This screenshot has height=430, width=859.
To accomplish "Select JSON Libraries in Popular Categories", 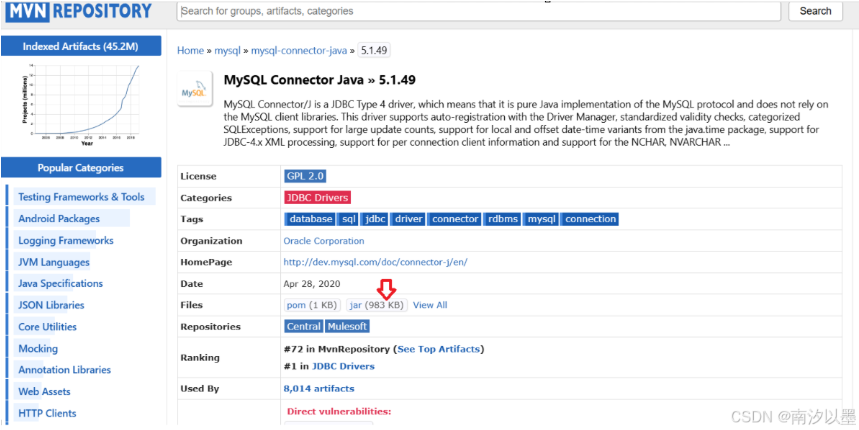I will point(51,305).
